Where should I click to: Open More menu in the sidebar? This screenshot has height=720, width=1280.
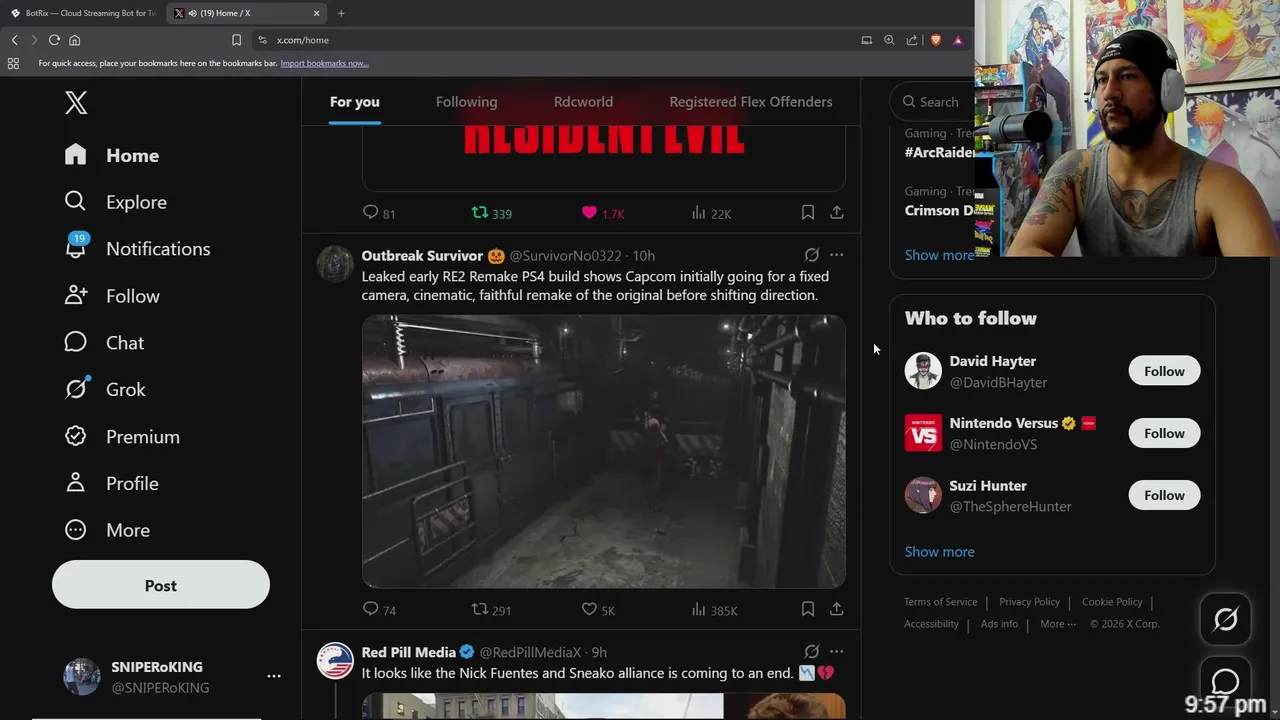107,530
